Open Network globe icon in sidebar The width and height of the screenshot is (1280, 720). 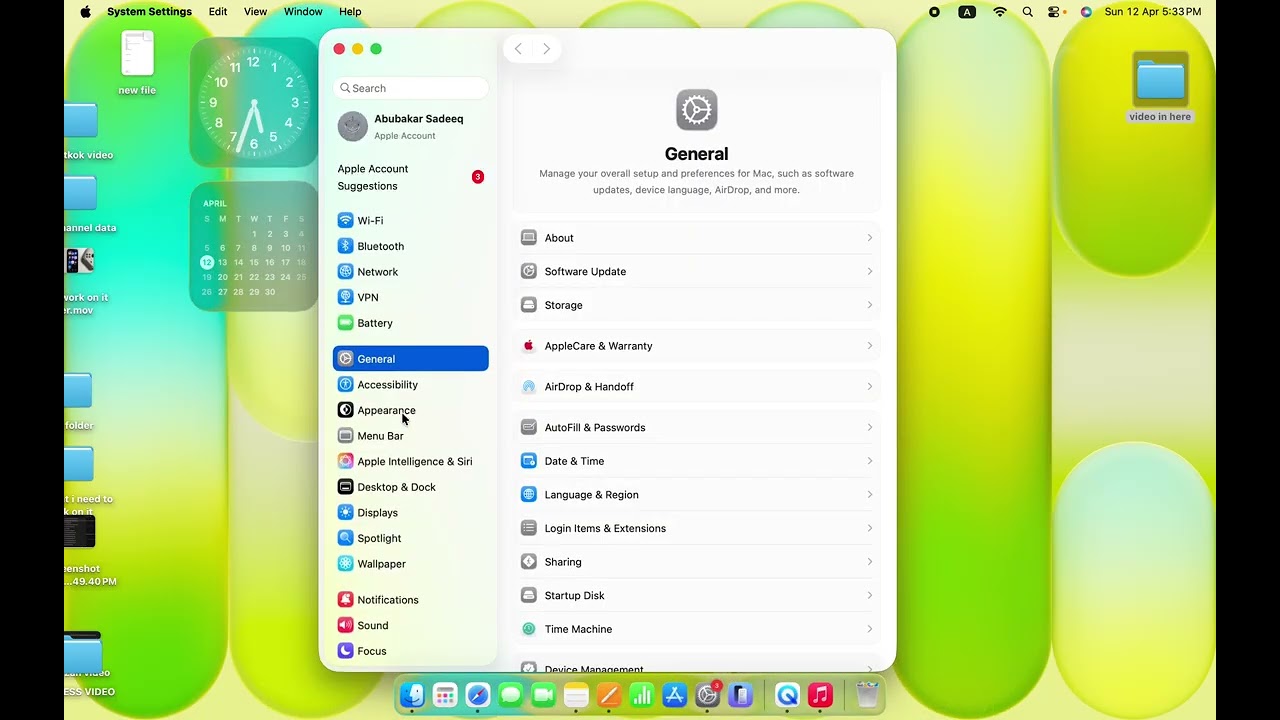[x=345, y=272]
